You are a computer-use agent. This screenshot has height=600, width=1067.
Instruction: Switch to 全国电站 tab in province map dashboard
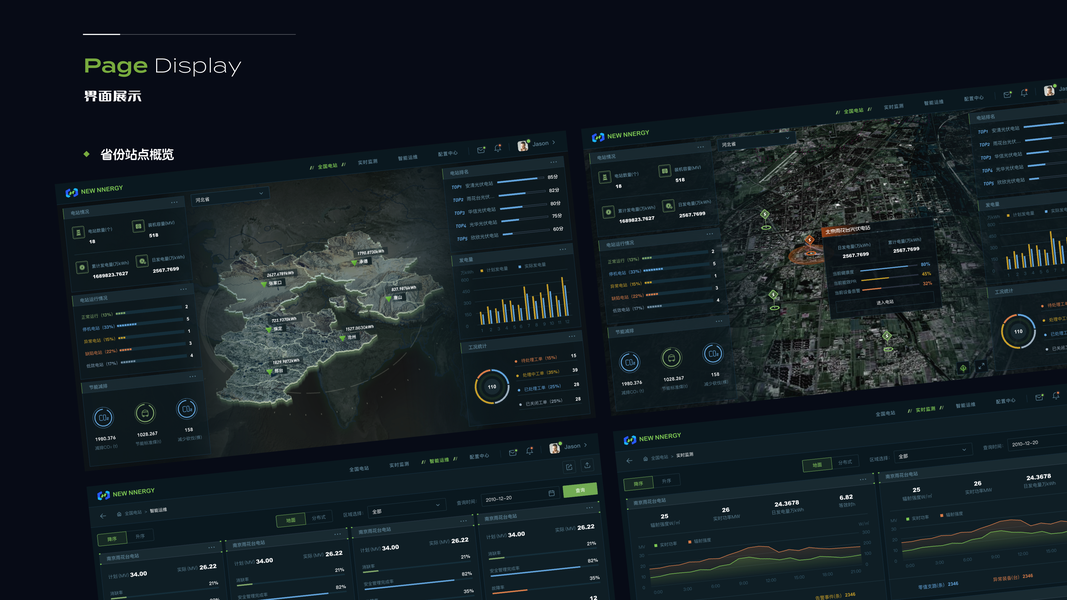(327, 166)
